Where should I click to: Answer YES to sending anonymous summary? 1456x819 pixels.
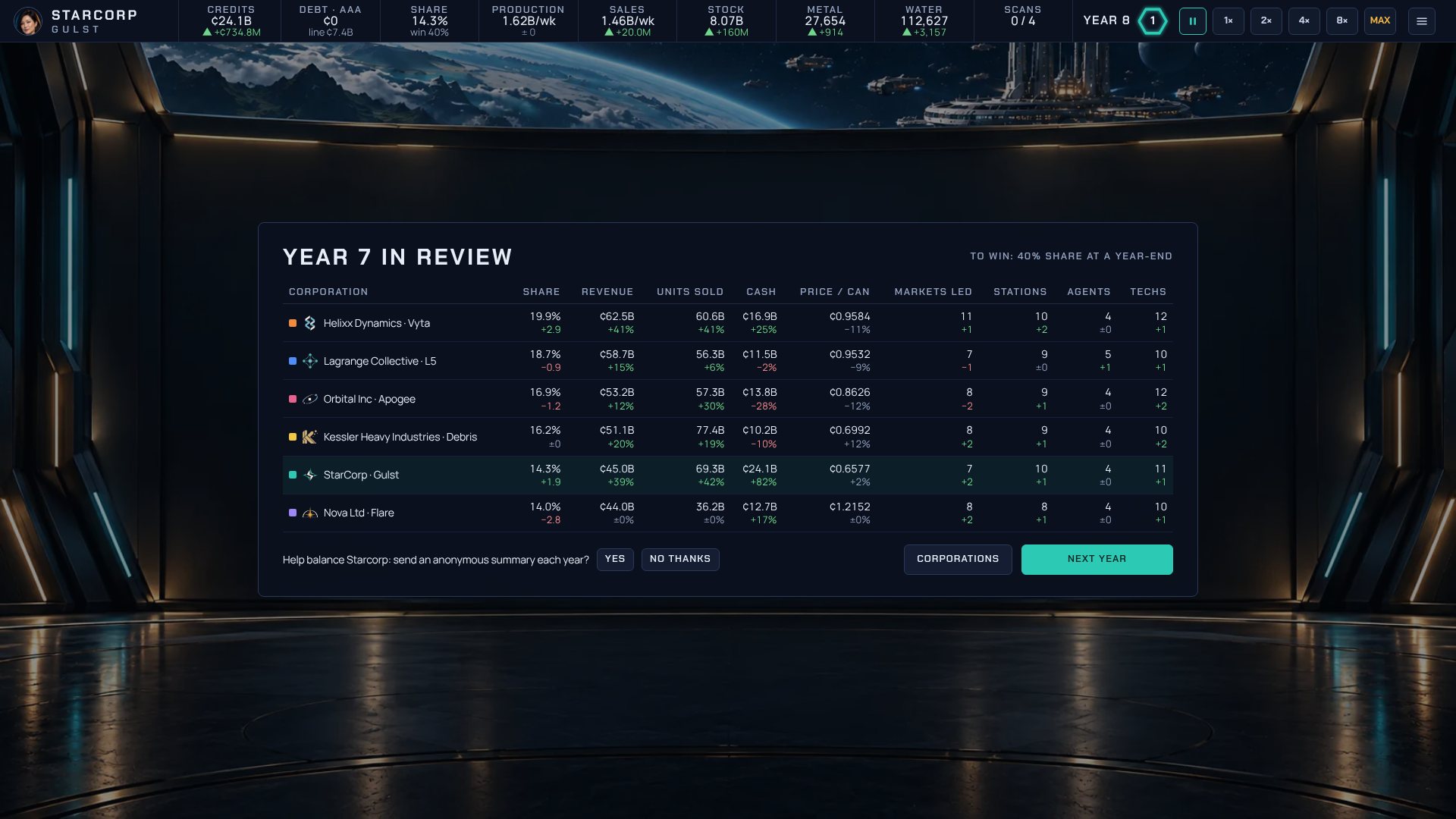click(x=615, y=560)
